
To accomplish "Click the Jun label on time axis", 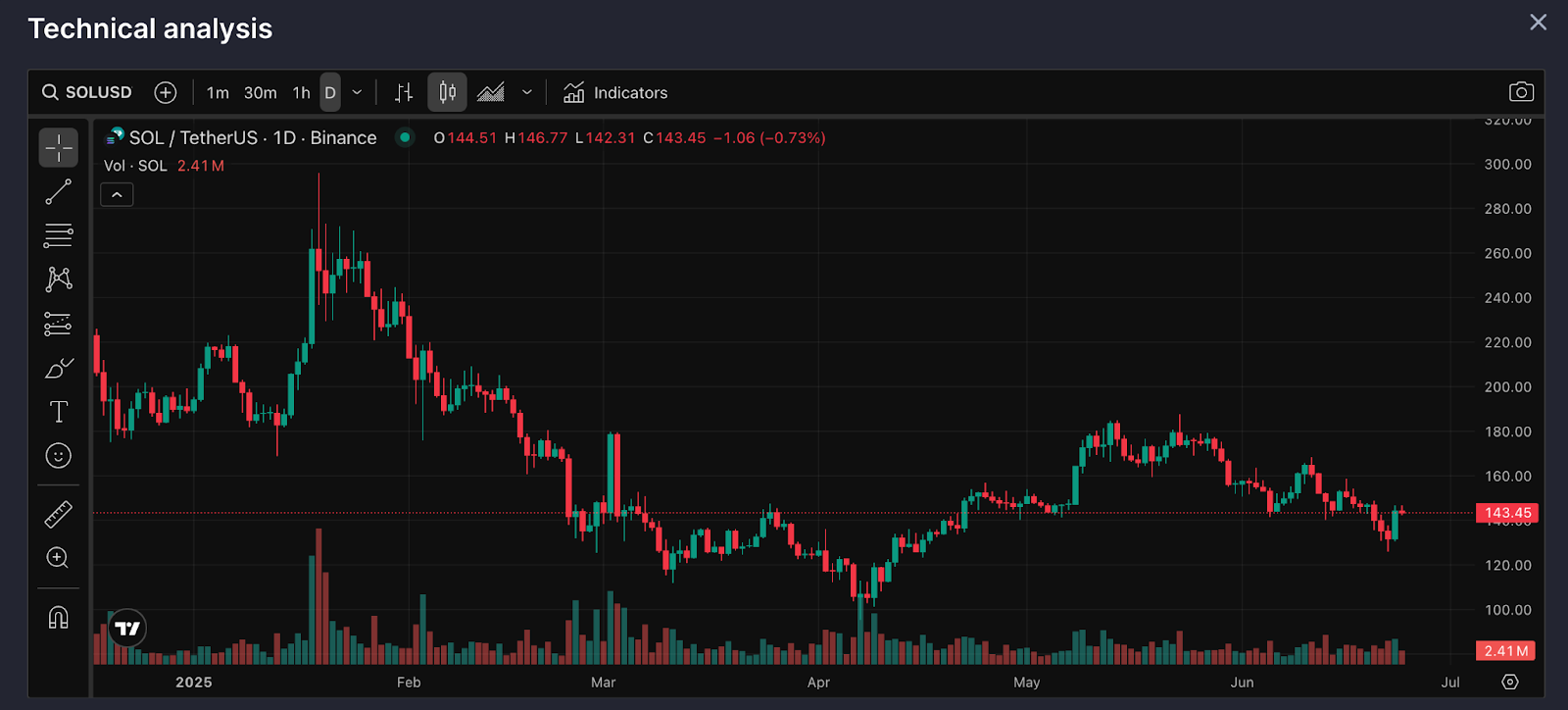I will pyautogui.click(x=1243, y=683).
